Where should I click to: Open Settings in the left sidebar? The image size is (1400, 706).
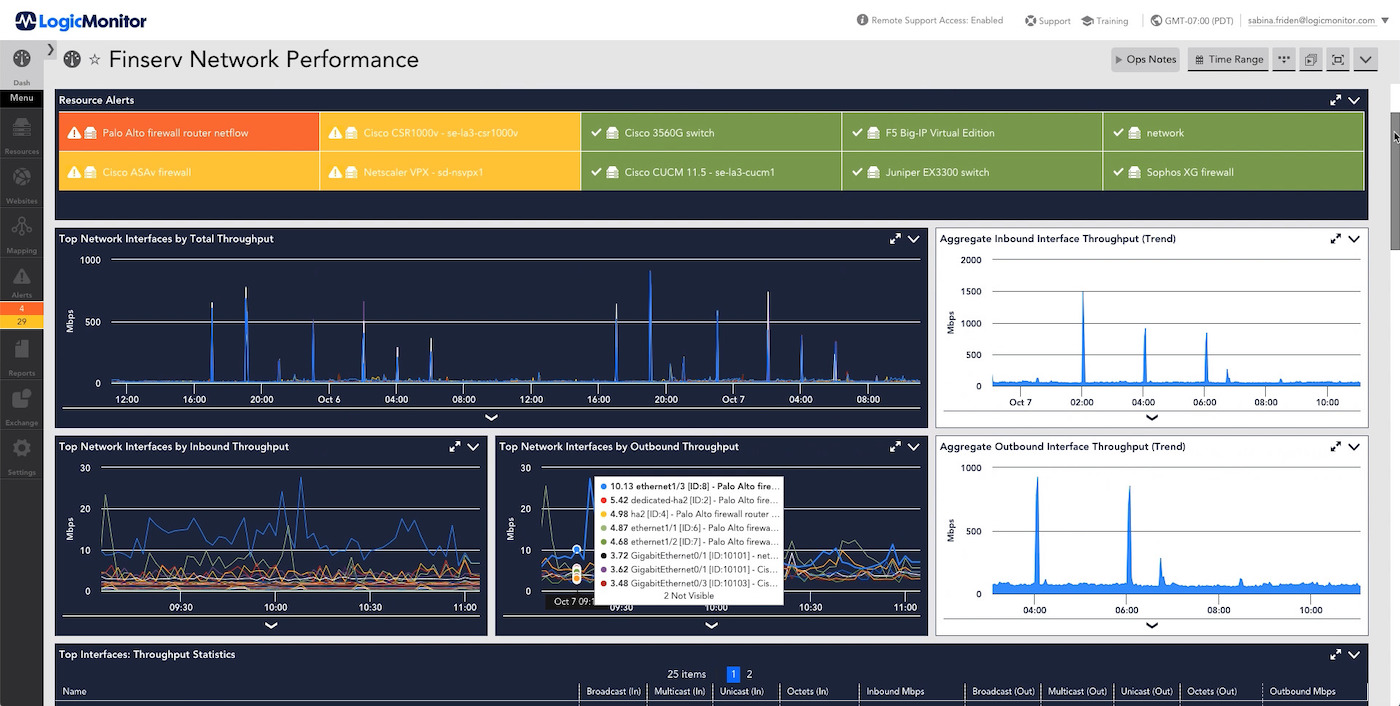point(21,454)
